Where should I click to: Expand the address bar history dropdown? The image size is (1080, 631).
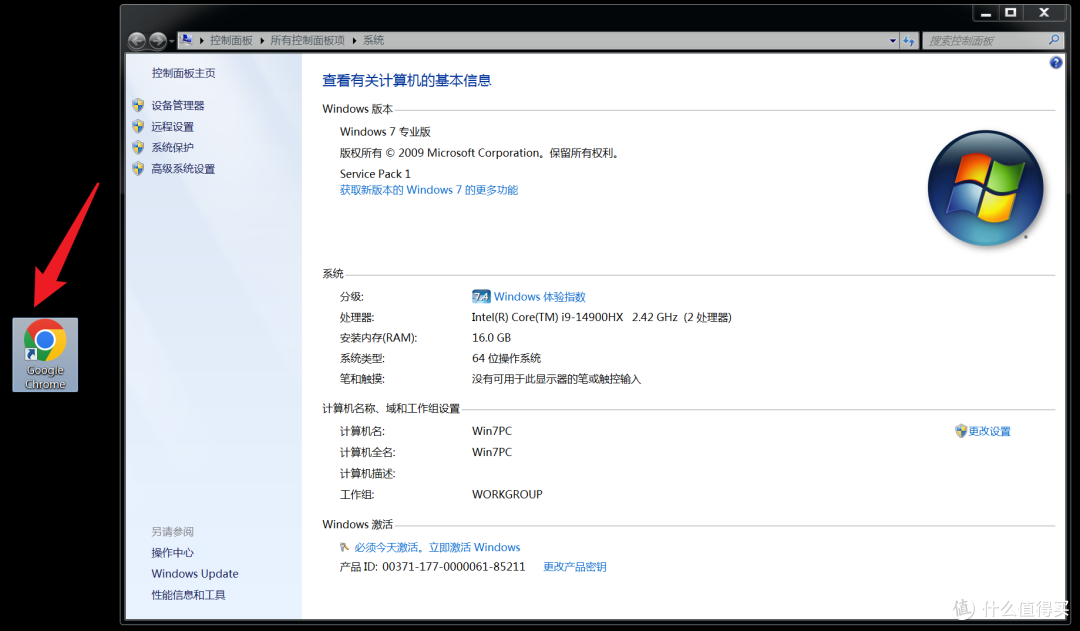coord(893,41)
